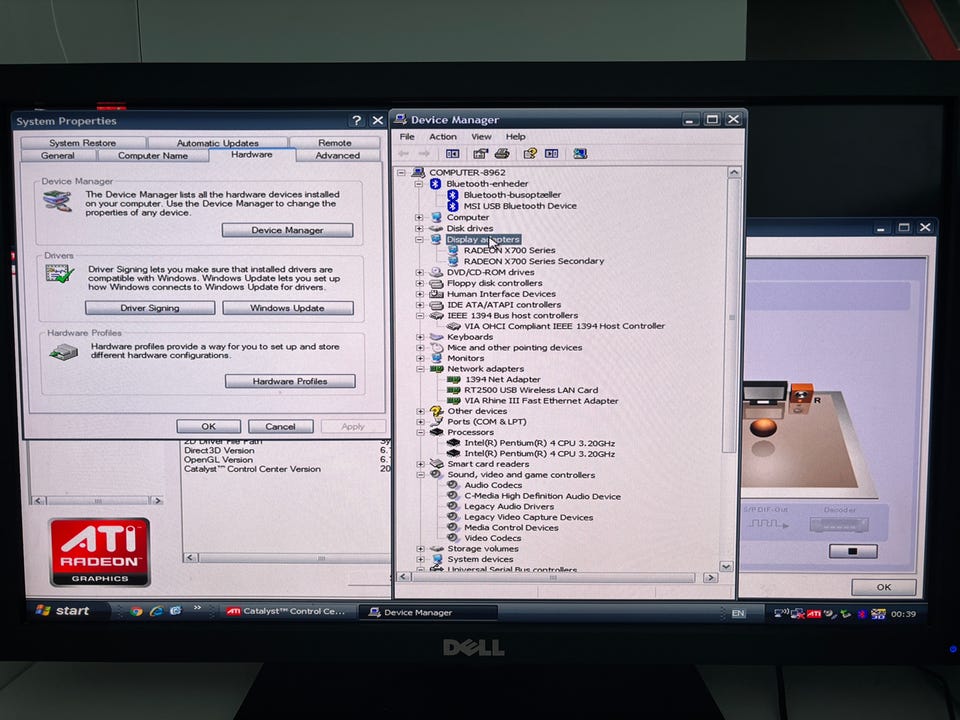Click the Driver Signing checkmark icon
This screenshot has width=960, height=720.
(59, 273)
